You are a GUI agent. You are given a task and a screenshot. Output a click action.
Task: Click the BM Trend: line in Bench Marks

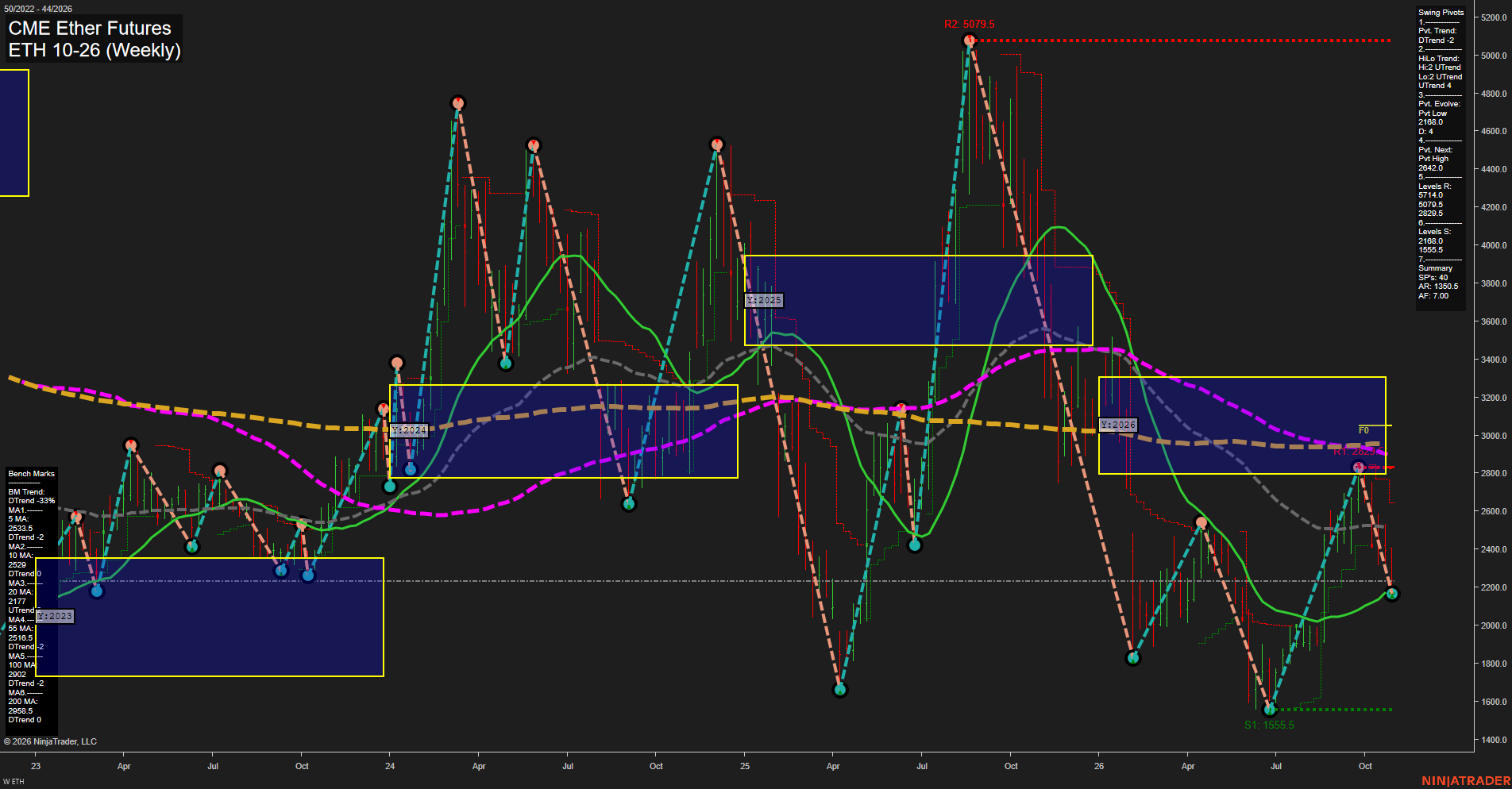[26, 492]
